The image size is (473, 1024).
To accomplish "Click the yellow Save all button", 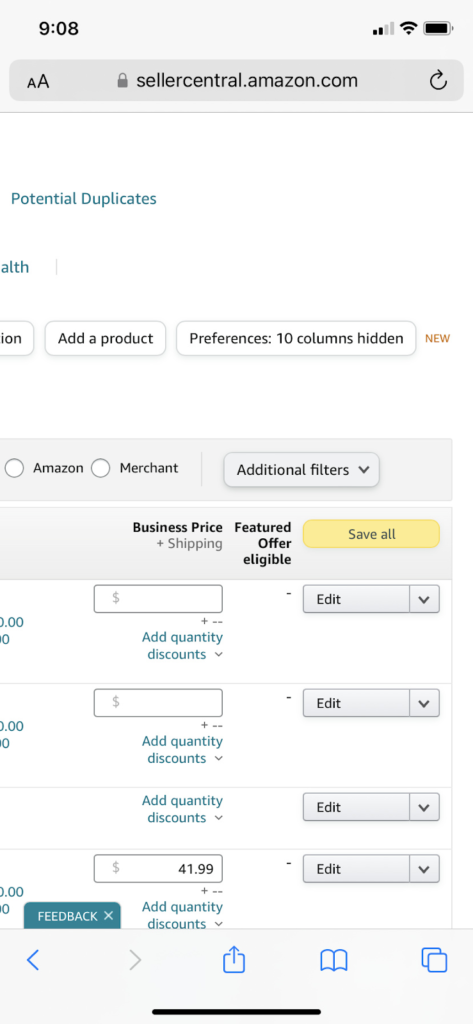I will (x=371, y=534).
